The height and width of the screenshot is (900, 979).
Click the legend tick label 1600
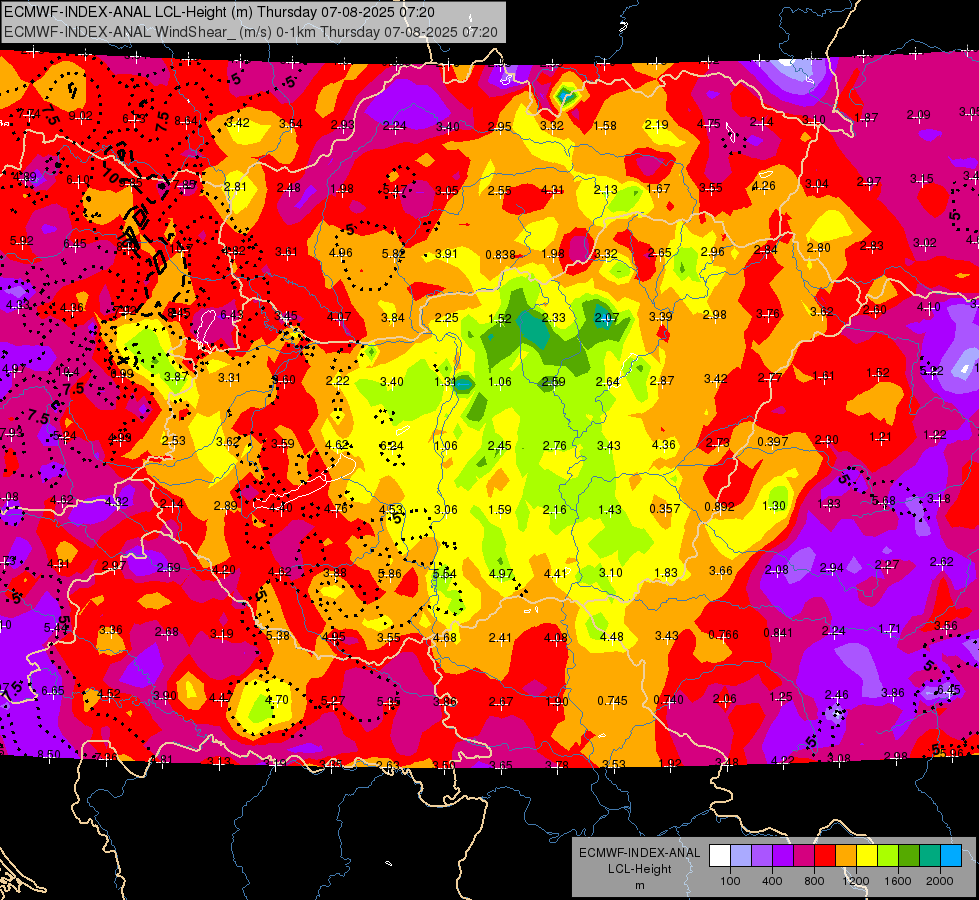[x=898, y=881]
